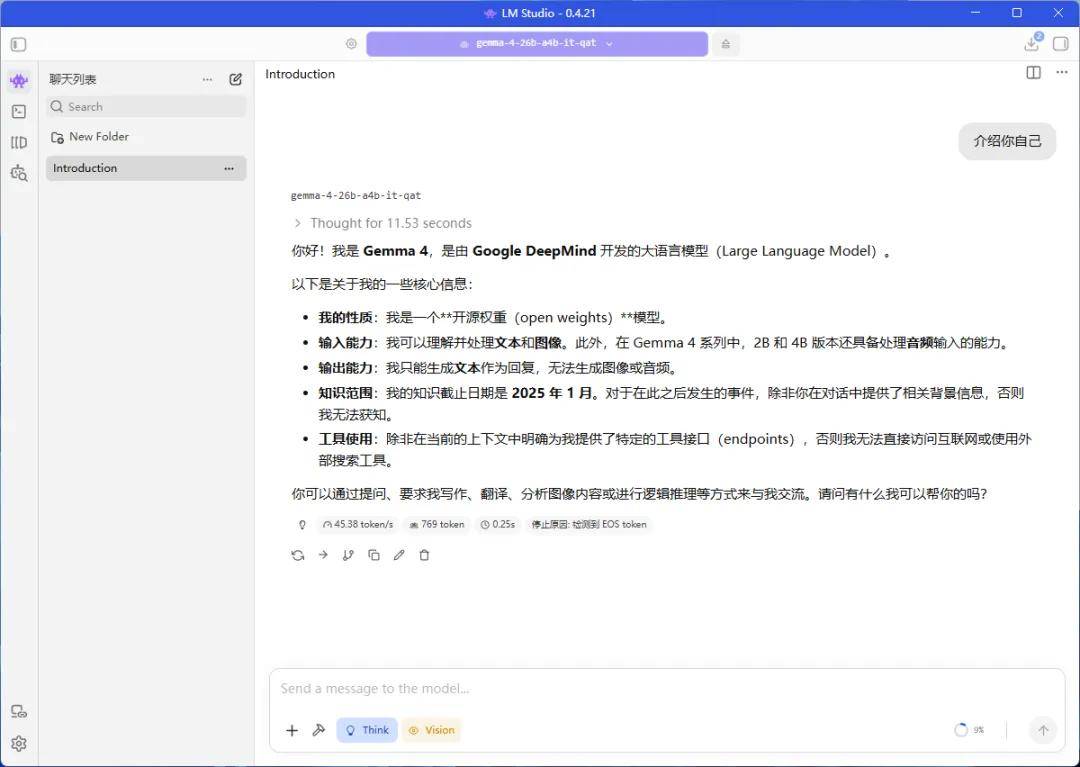Minimize the LM Studio window
This screenshot has width=1080, height=767.
[x=975, y=12]
